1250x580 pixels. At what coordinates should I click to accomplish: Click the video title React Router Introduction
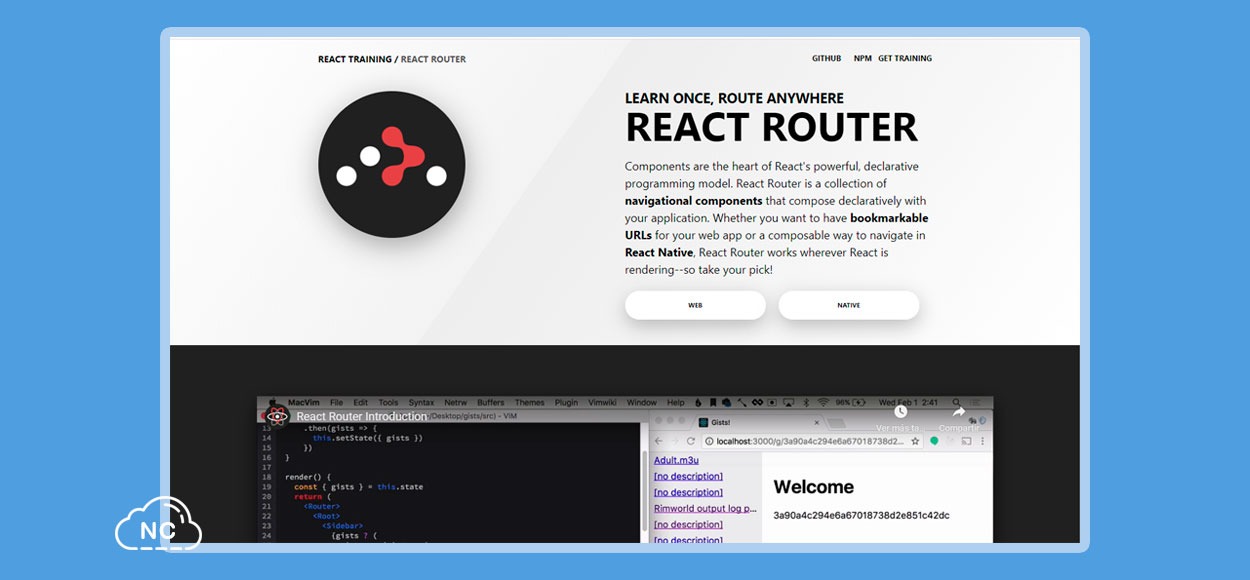click(x=361, y=416)
